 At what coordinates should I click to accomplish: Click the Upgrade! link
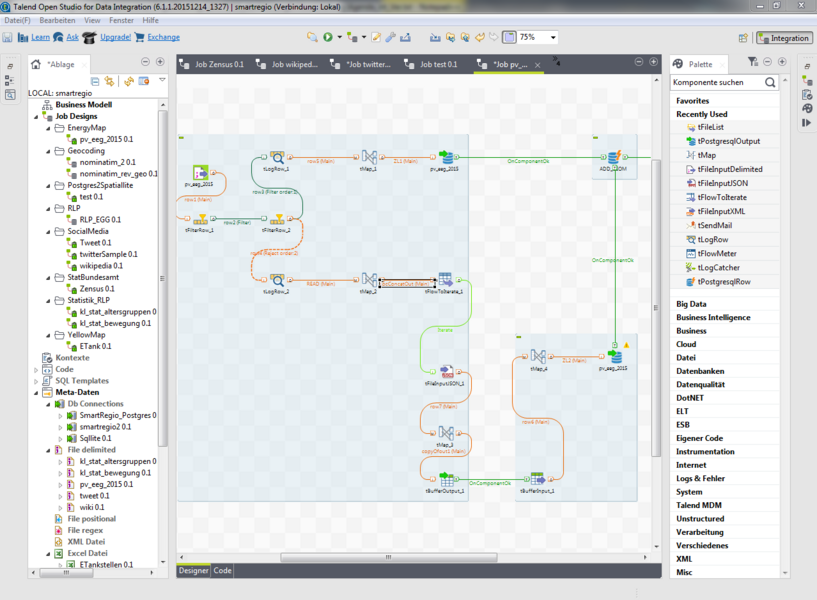coord(115,37)
